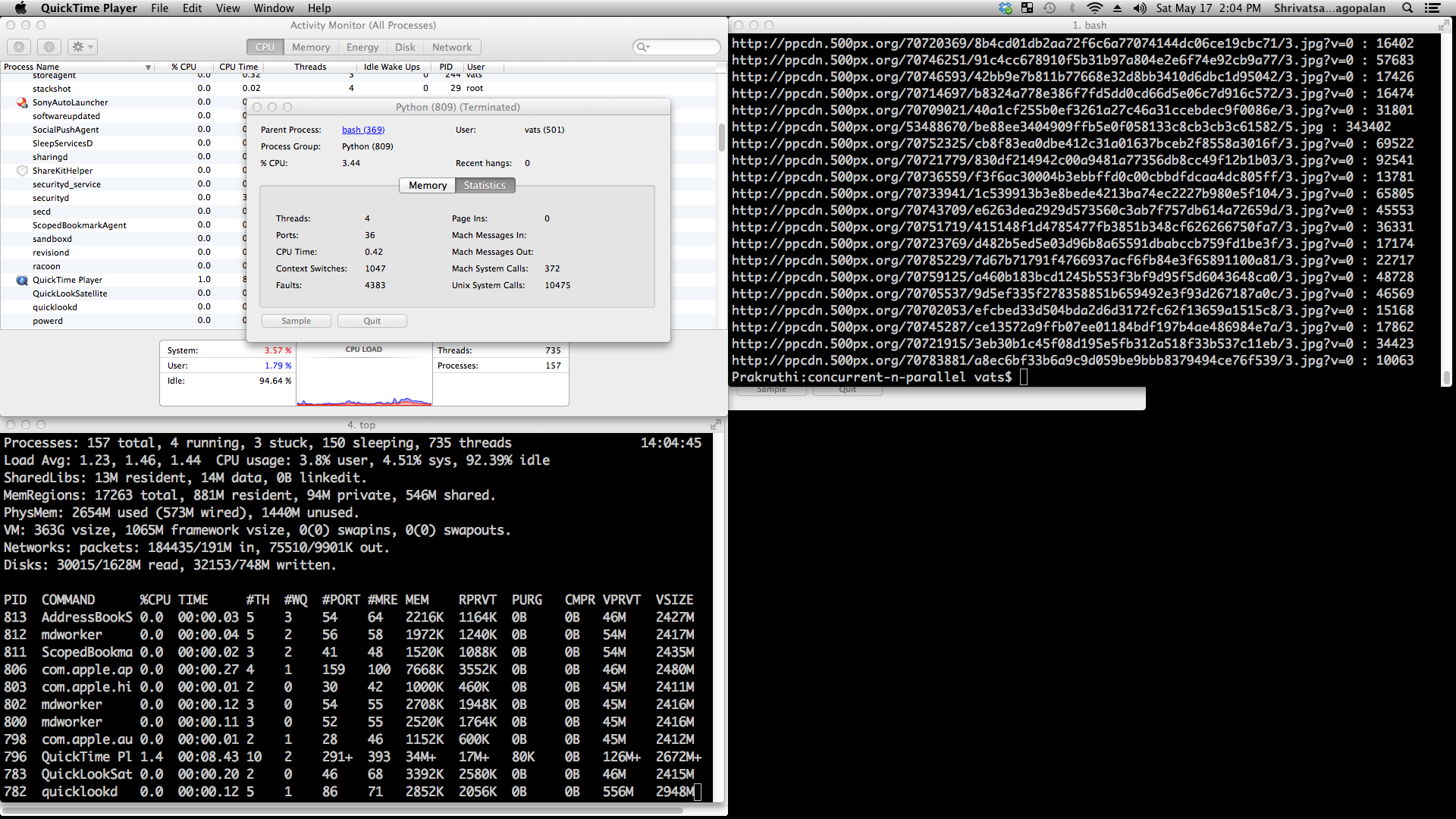Switch to the Network tab

click(x=452, y=47)
